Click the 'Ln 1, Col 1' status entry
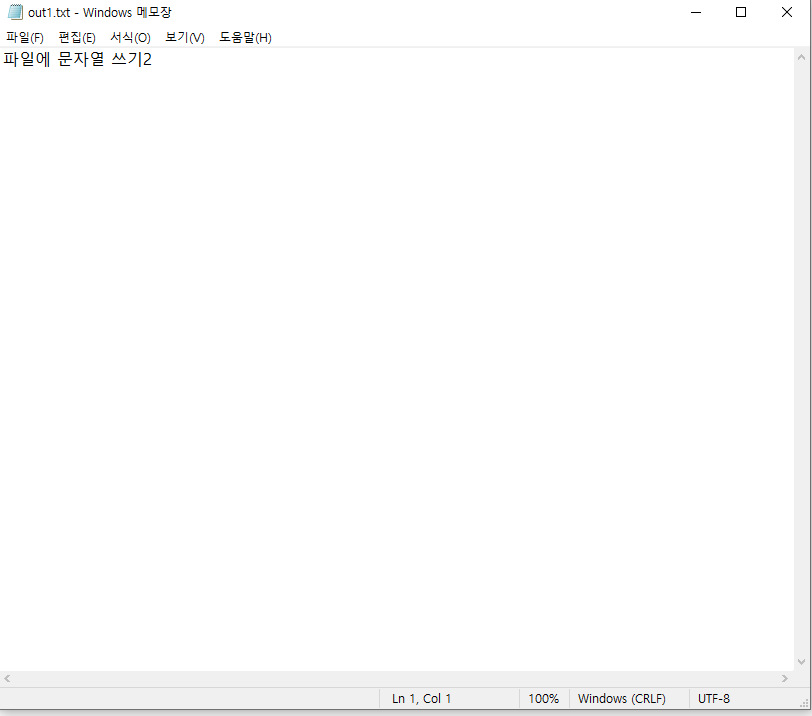 tap(421, 698)
